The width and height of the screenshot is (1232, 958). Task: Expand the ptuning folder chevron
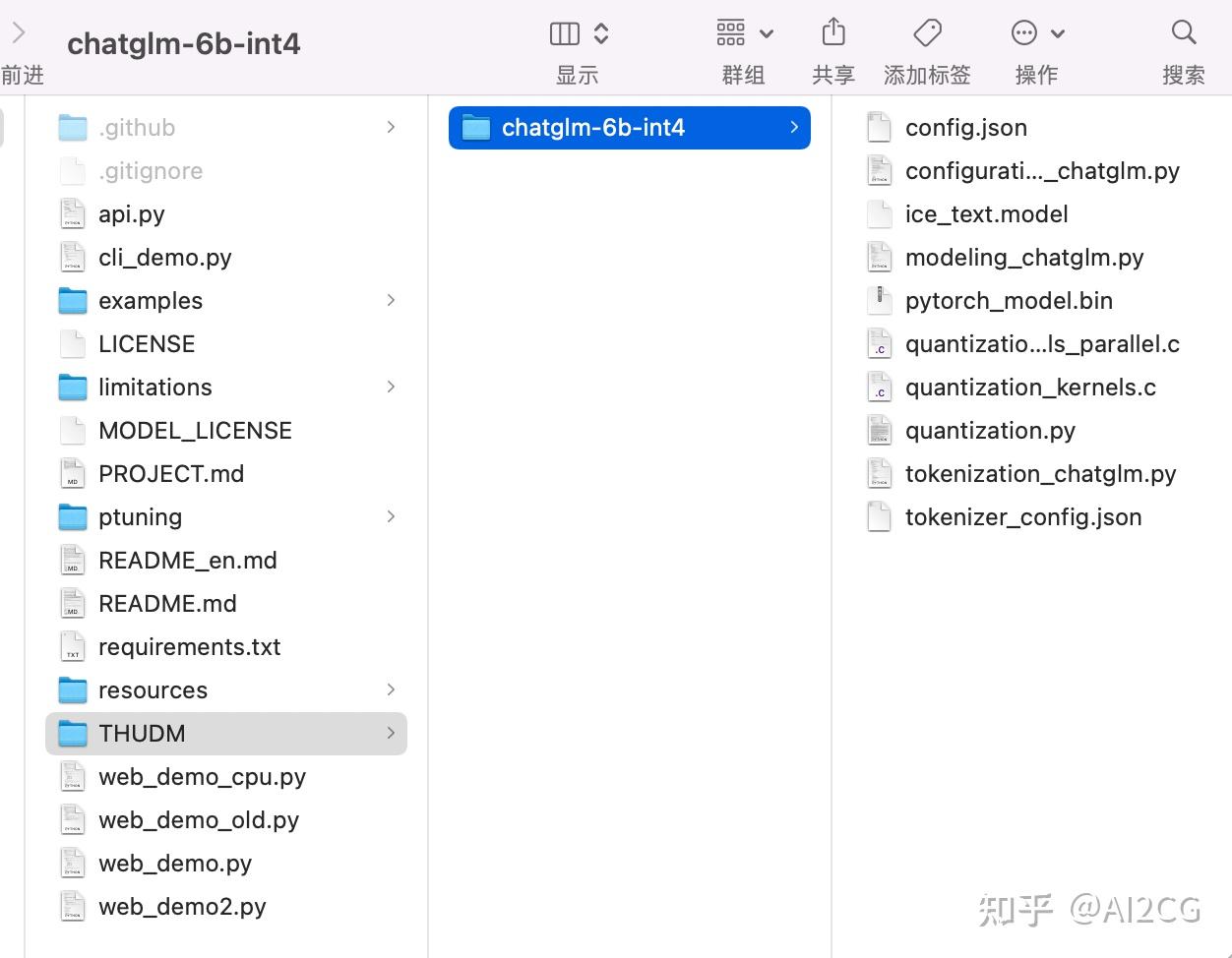[x=391, y=516]
